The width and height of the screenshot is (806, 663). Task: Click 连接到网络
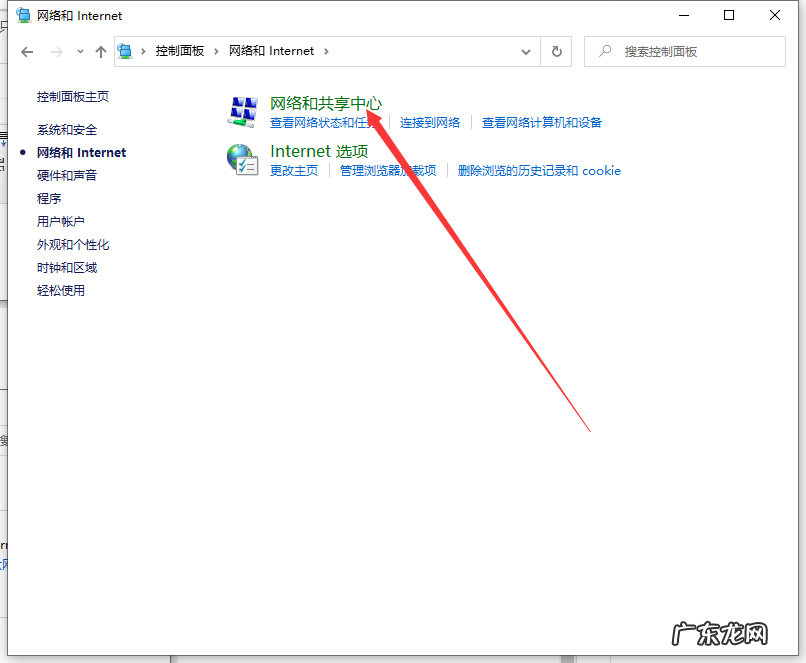point(430,124)
